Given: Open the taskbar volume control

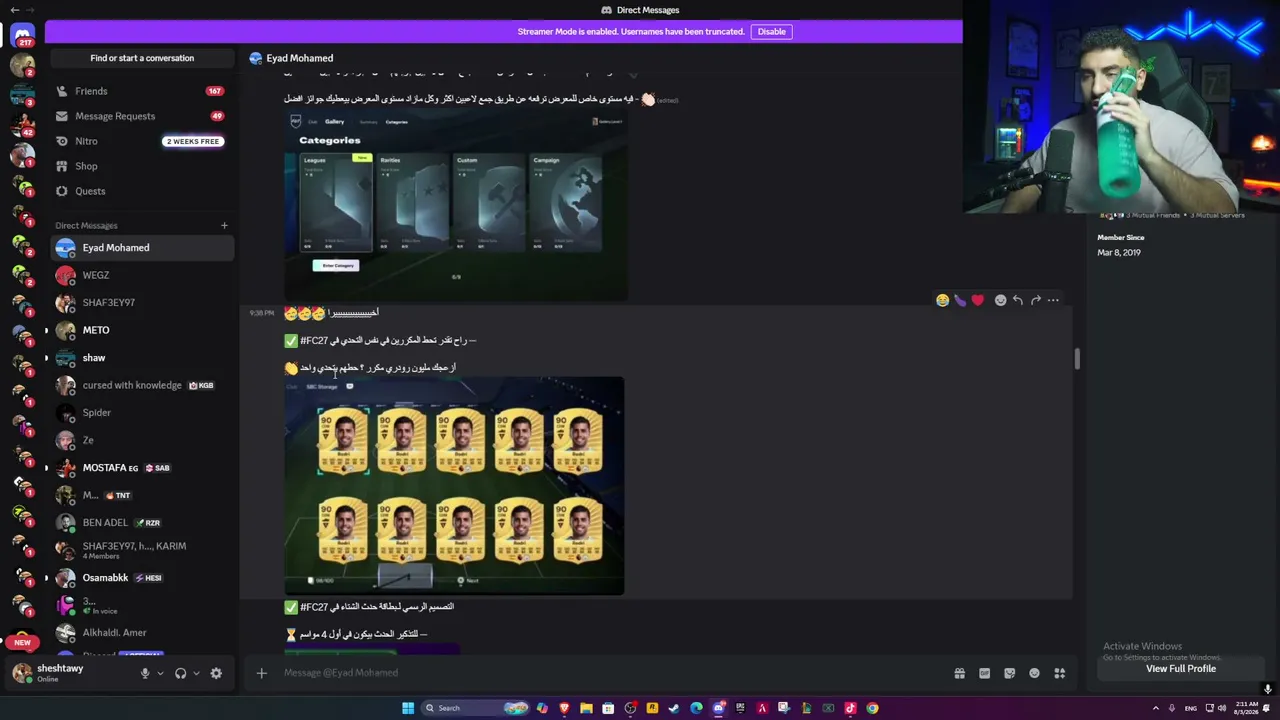Looking at the screenshot, I should pyautogui.click(x=1222, y=708).
